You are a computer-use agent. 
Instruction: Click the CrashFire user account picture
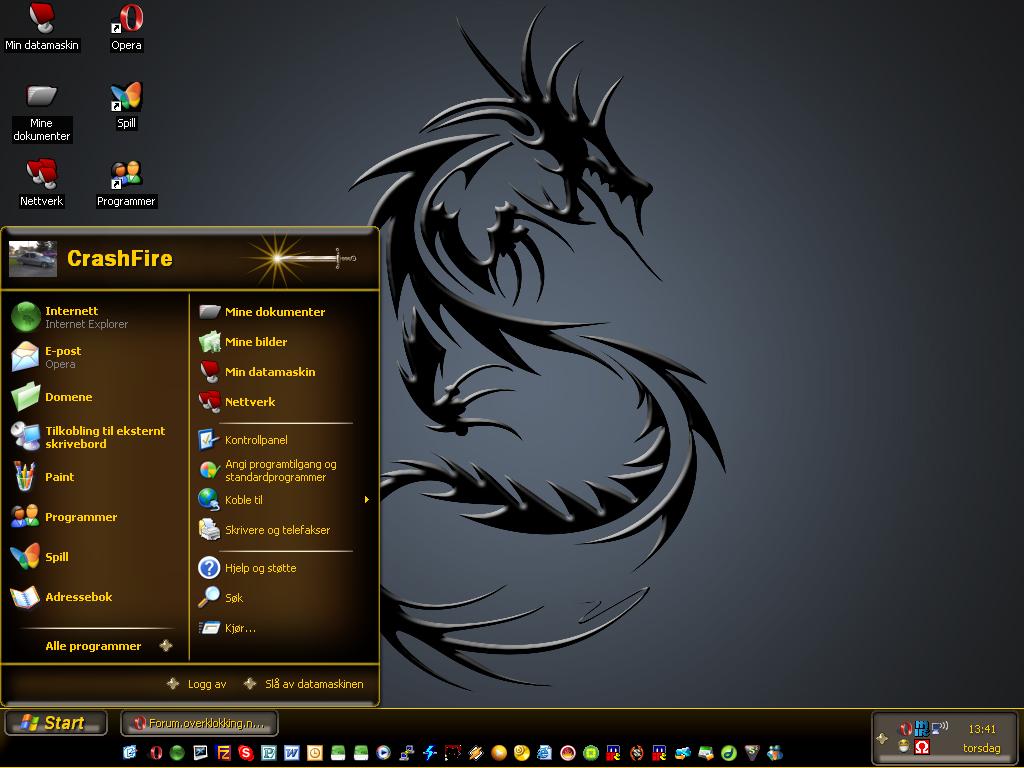(x=33, y=259)
